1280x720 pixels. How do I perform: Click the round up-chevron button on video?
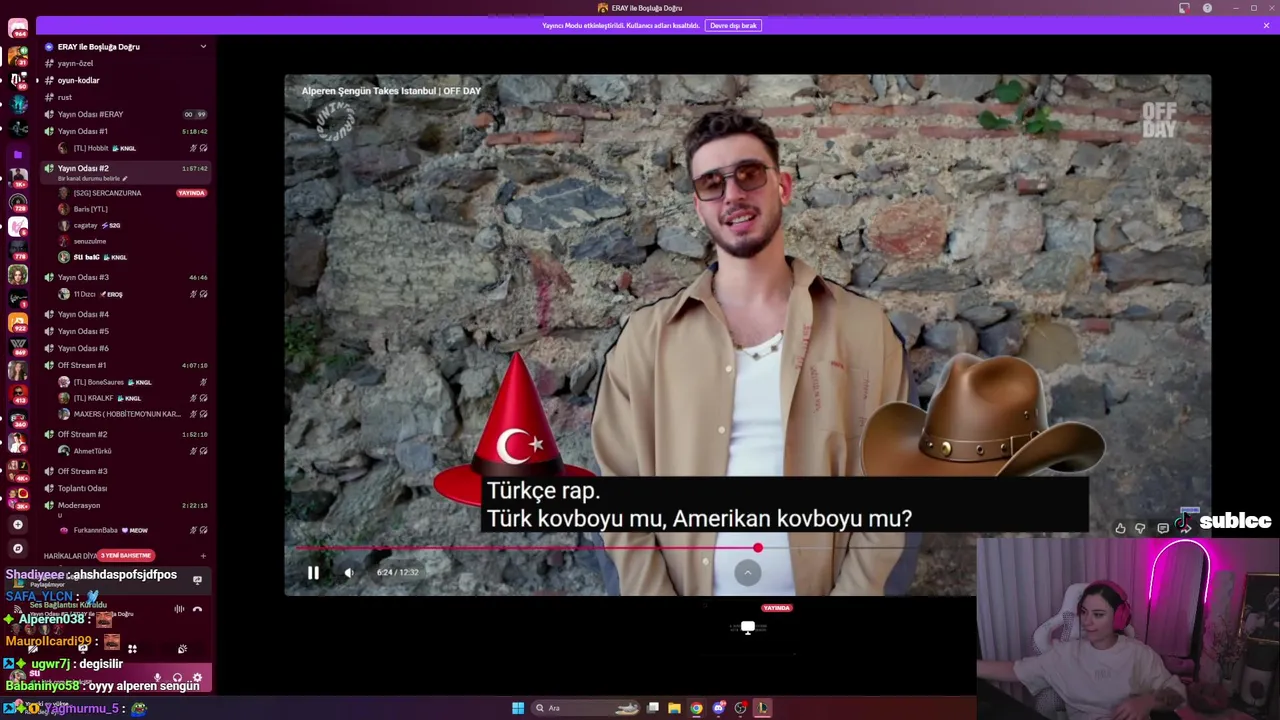coord(748,572)
